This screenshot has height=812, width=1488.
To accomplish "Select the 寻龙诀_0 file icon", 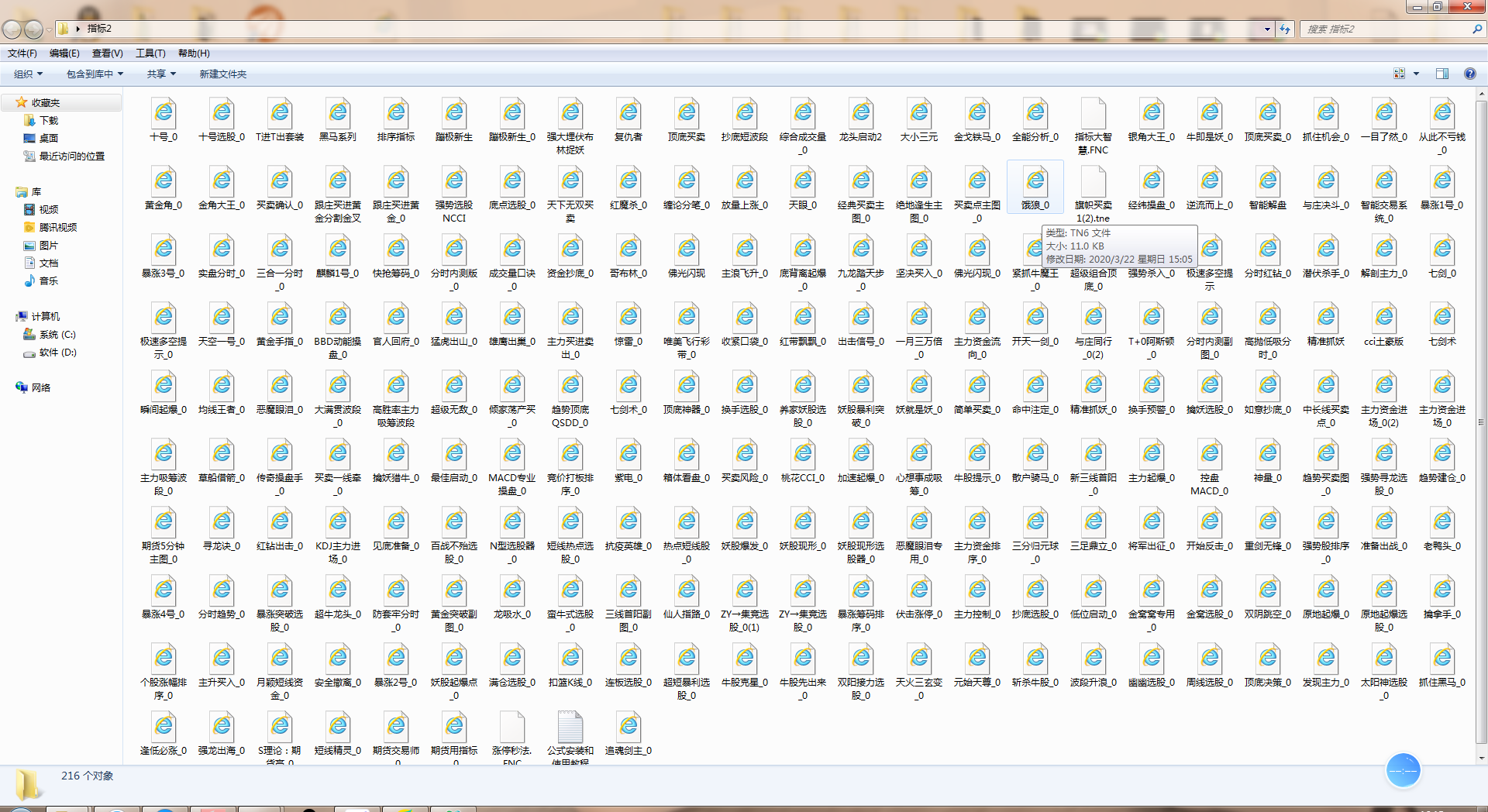I will 222,522.
